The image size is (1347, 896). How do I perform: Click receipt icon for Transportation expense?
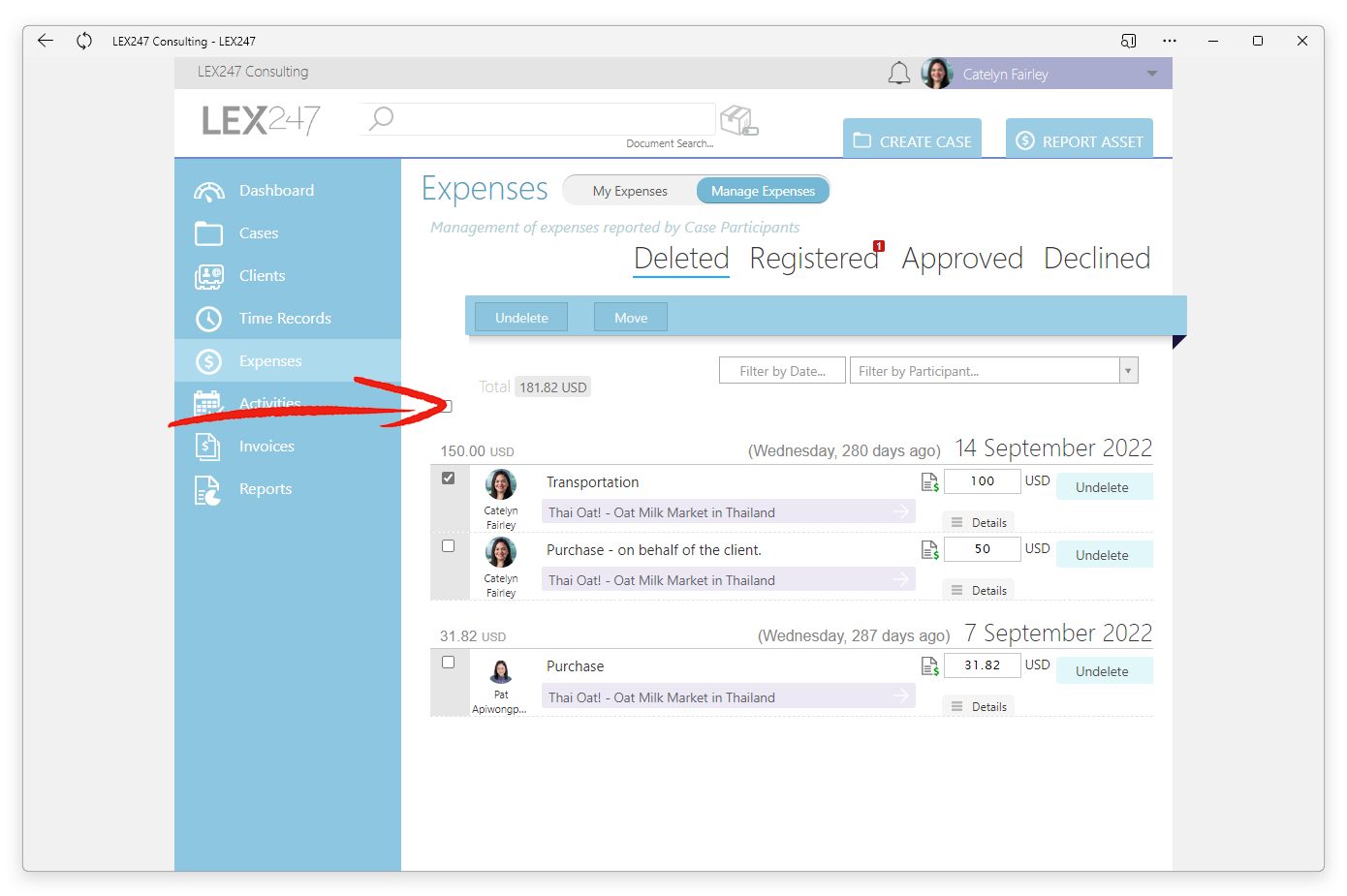tap(930, 482)
